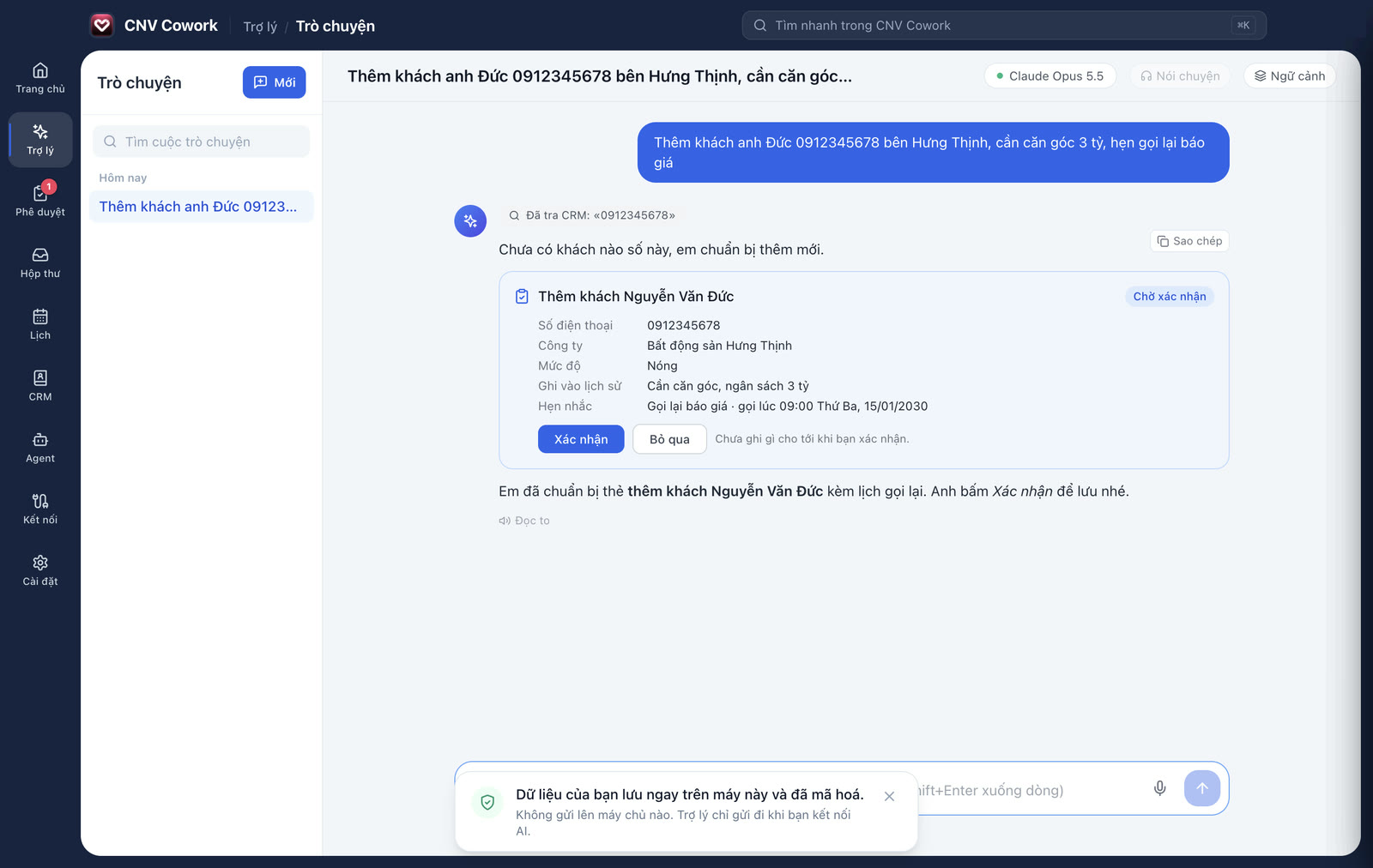Open Kết nối connections page
The height and width of the screenshot is (868, 1373).
pyautogui.click(x=40, y=509)
